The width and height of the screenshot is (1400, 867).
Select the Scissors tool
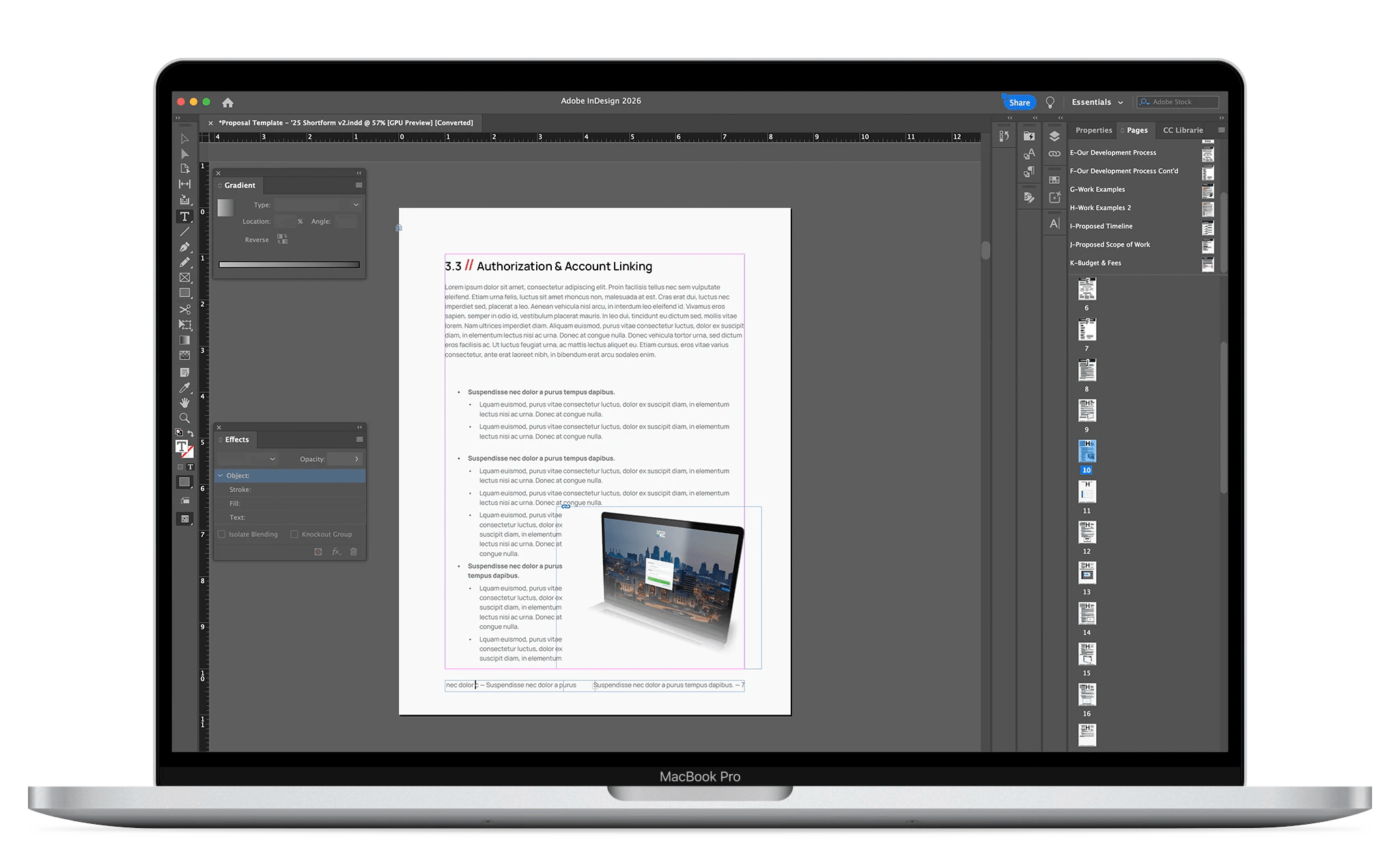184,309
